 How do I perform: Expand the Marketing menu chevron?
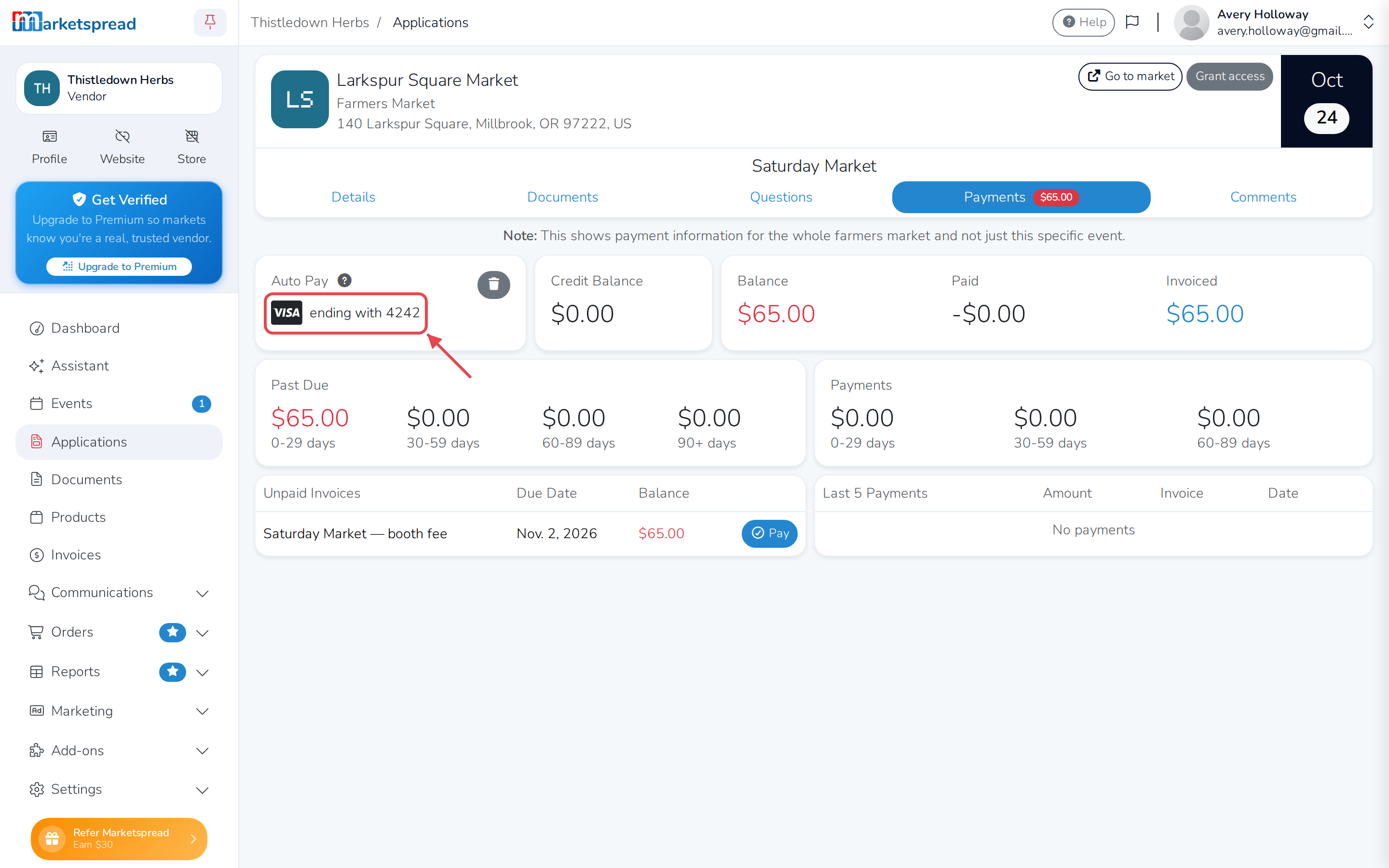[202, 711]
